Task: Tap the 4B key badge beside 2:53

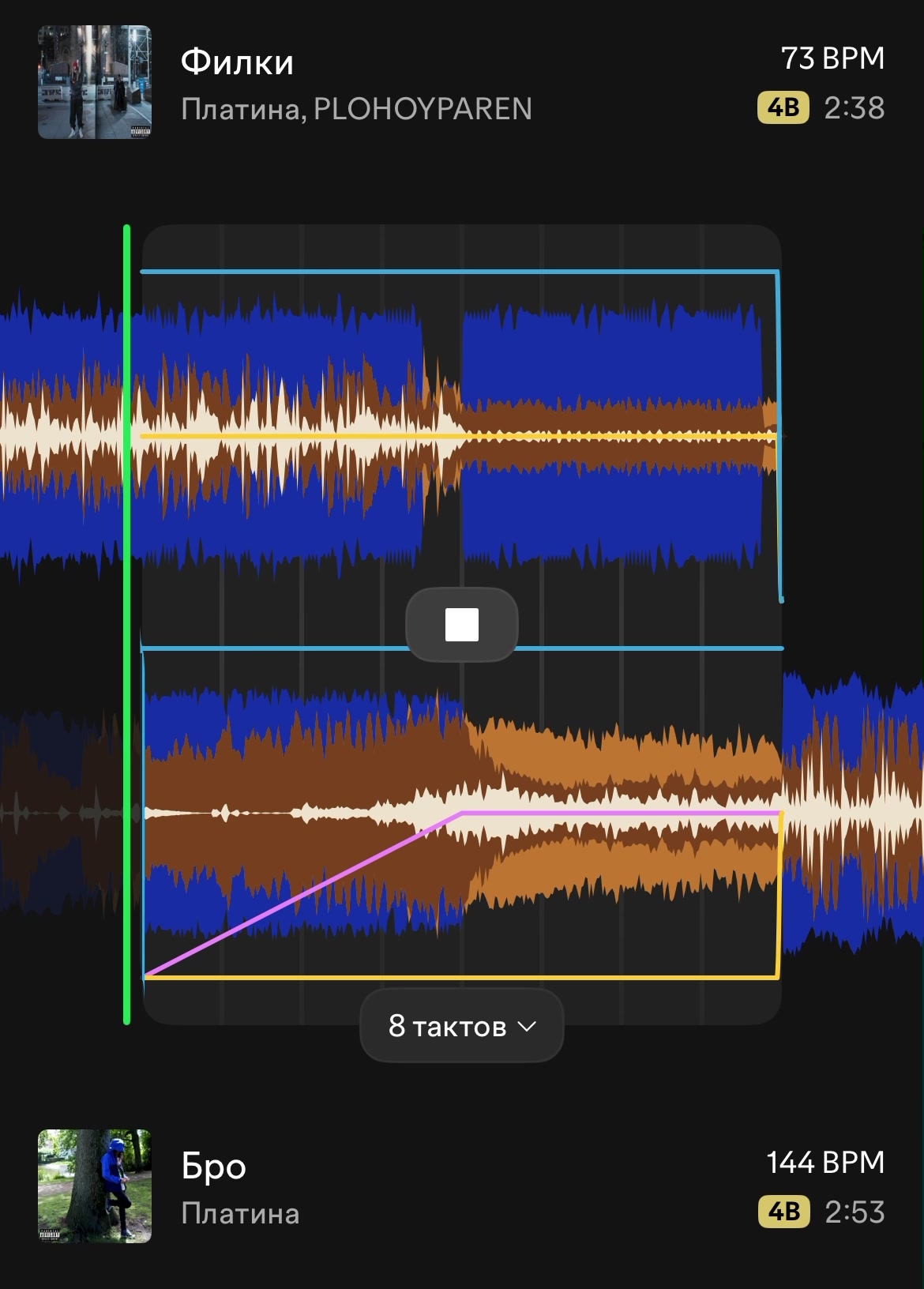Action: pyautogui.click(x=783, y=1212)
